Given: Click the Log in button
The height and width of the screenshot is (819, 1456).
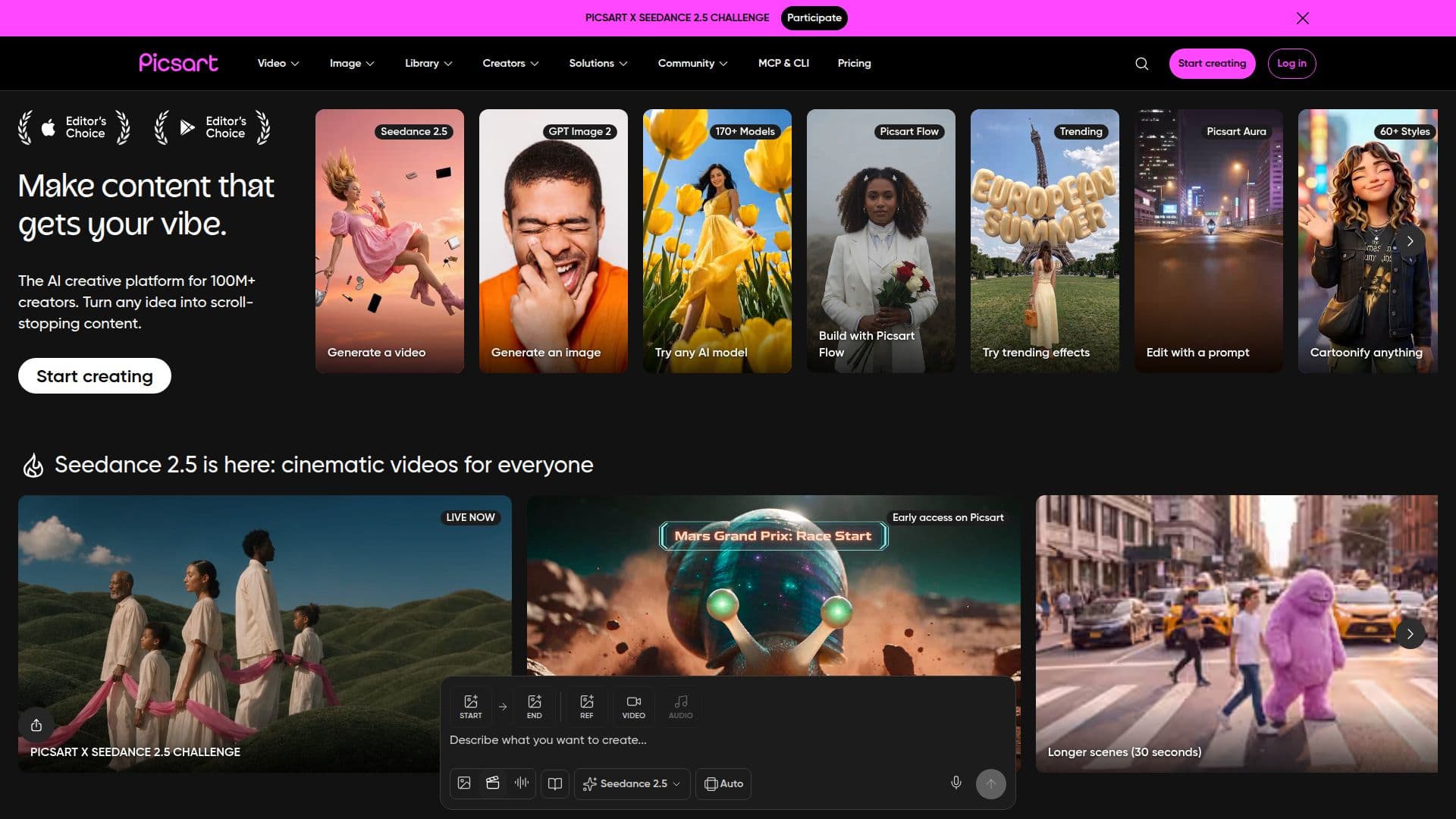Looking at the screenshot, I should [1291, 63].
